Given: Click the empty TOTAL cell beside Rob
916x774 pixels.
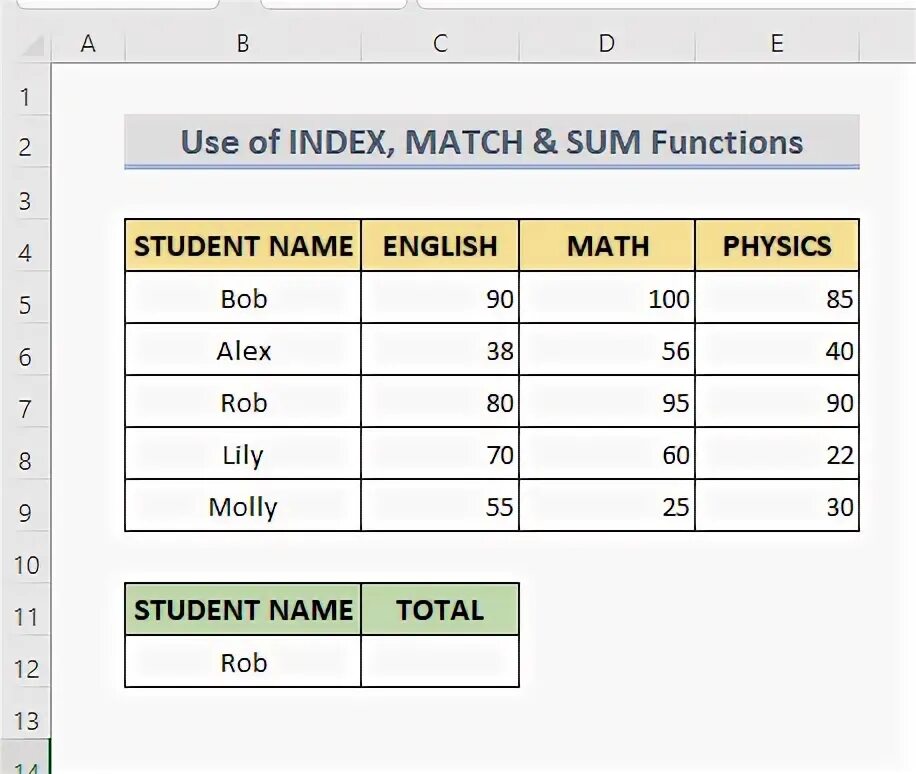Looking at the screenshot, I should pyautogui.click(x=440, y=662).
